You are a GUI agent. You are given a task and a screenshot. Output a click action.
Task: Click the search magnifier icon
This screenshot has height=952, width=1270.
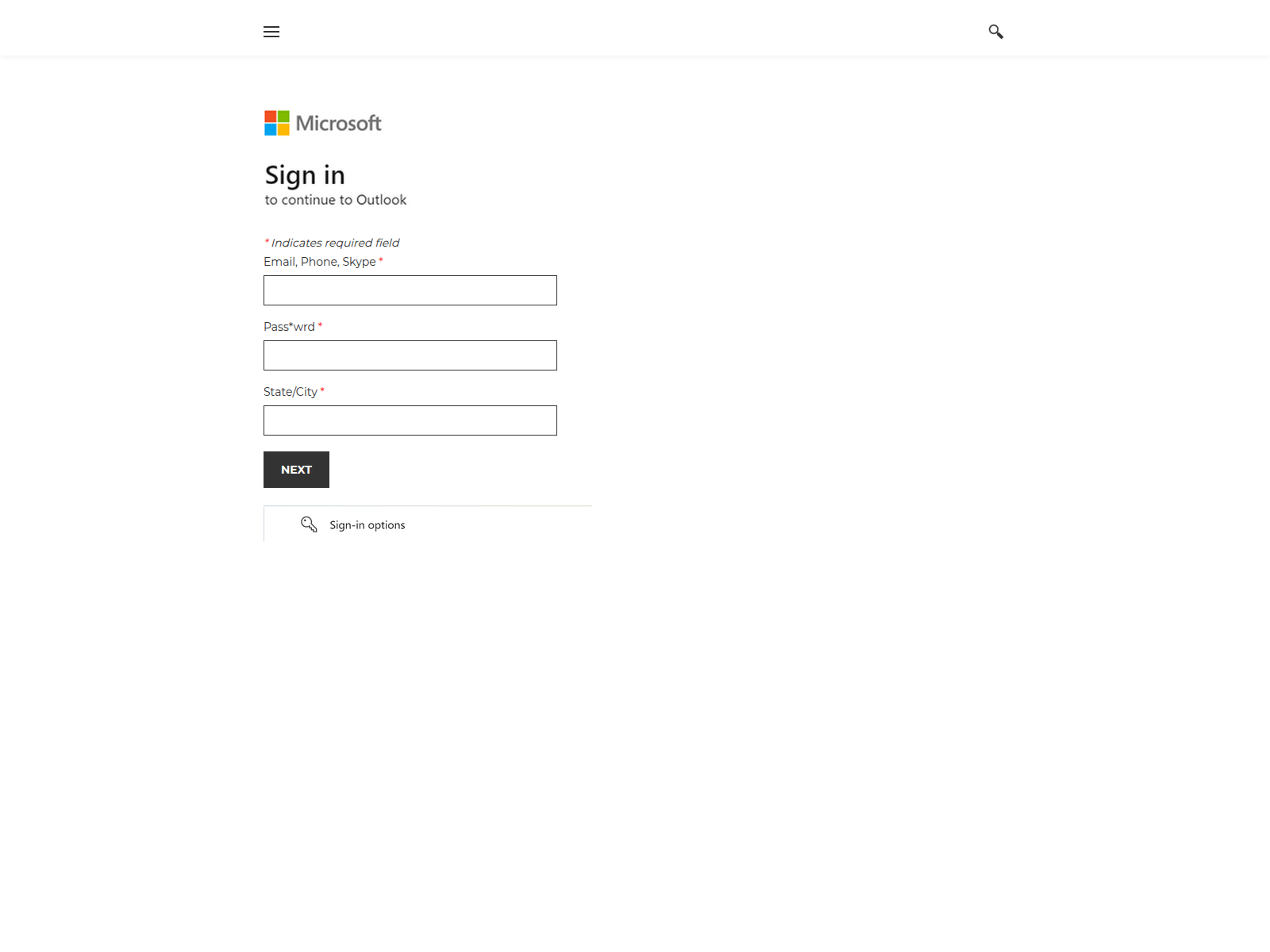995,32
